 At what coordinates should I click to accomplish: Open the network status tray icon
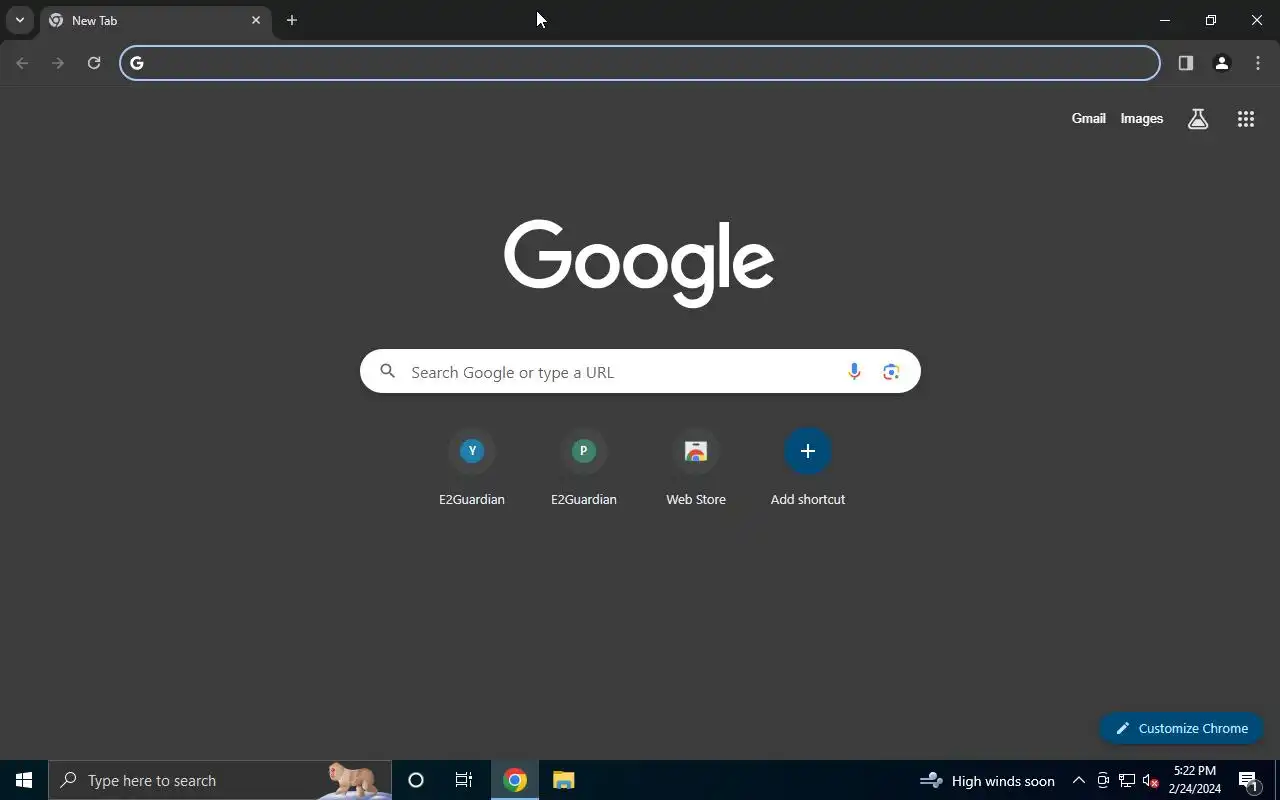pos(1127,780)
